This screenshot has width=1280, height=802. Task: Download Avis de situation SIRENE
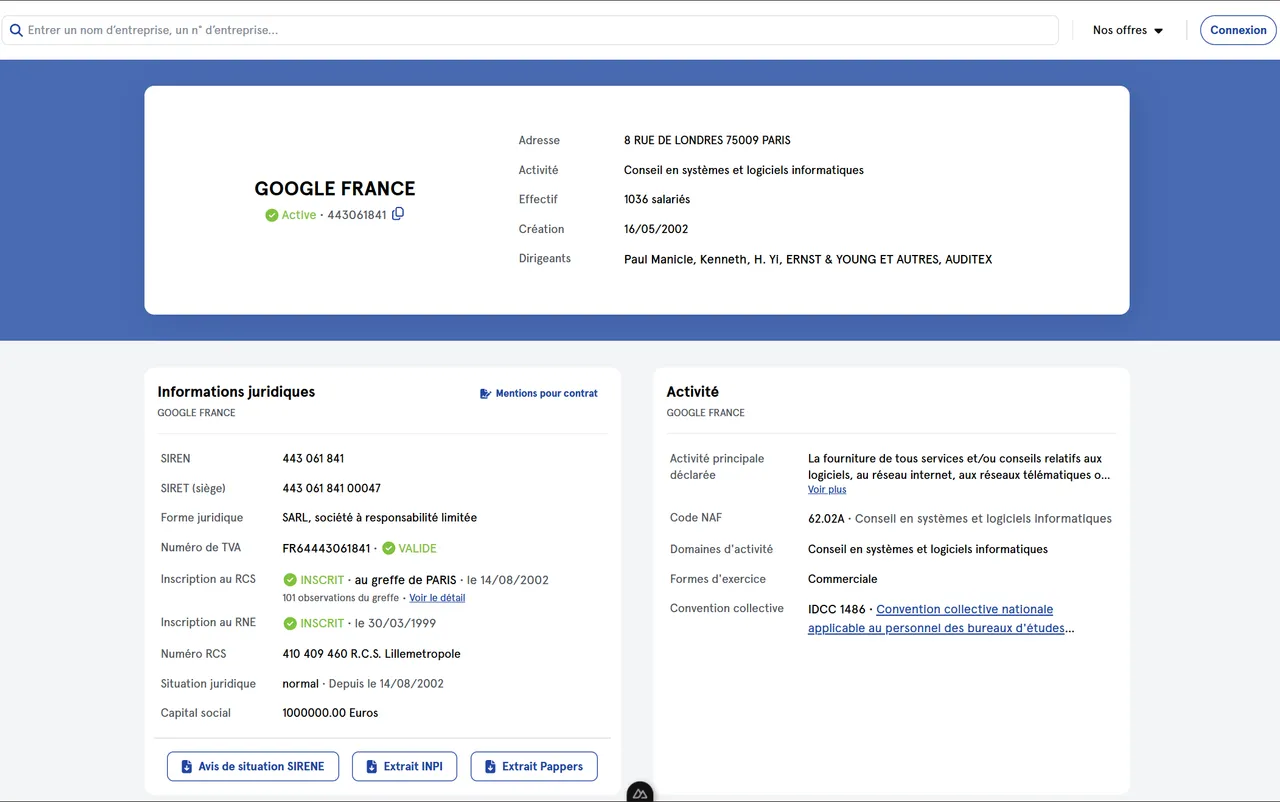(253, 766)
